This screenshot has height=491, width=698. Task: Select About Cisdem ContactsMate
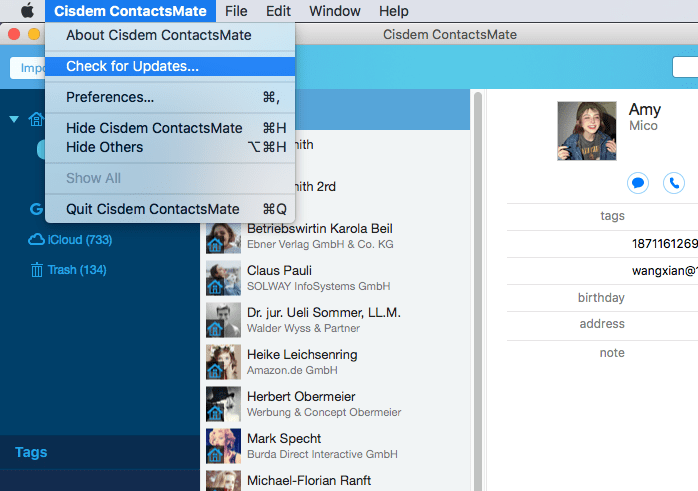coord(170,35)
